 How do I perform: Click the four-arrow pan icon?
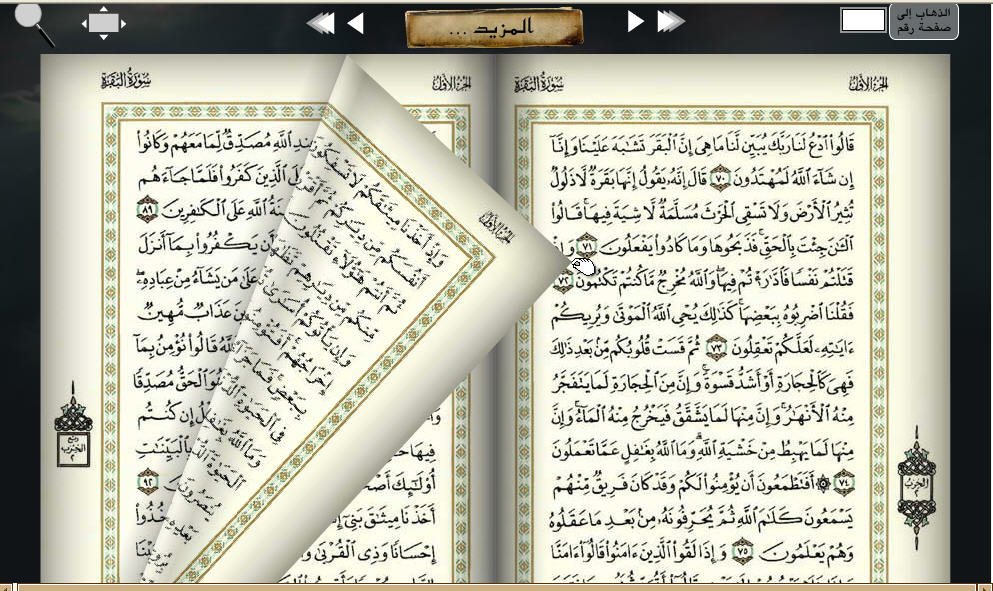(103, 22)
